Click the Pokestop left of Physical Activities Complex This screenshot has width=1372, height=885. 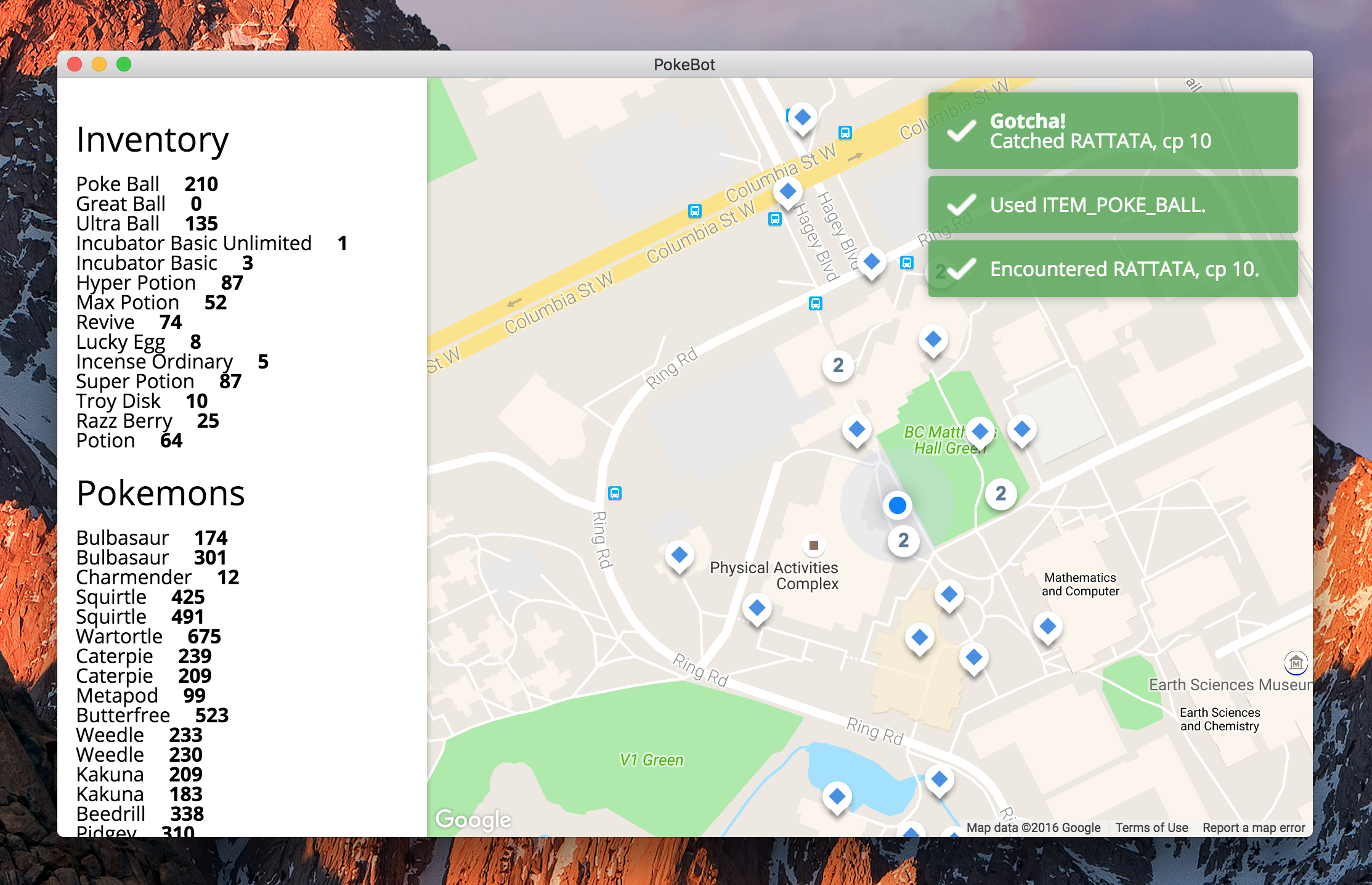pyautogui.click(x=679, y=555)
